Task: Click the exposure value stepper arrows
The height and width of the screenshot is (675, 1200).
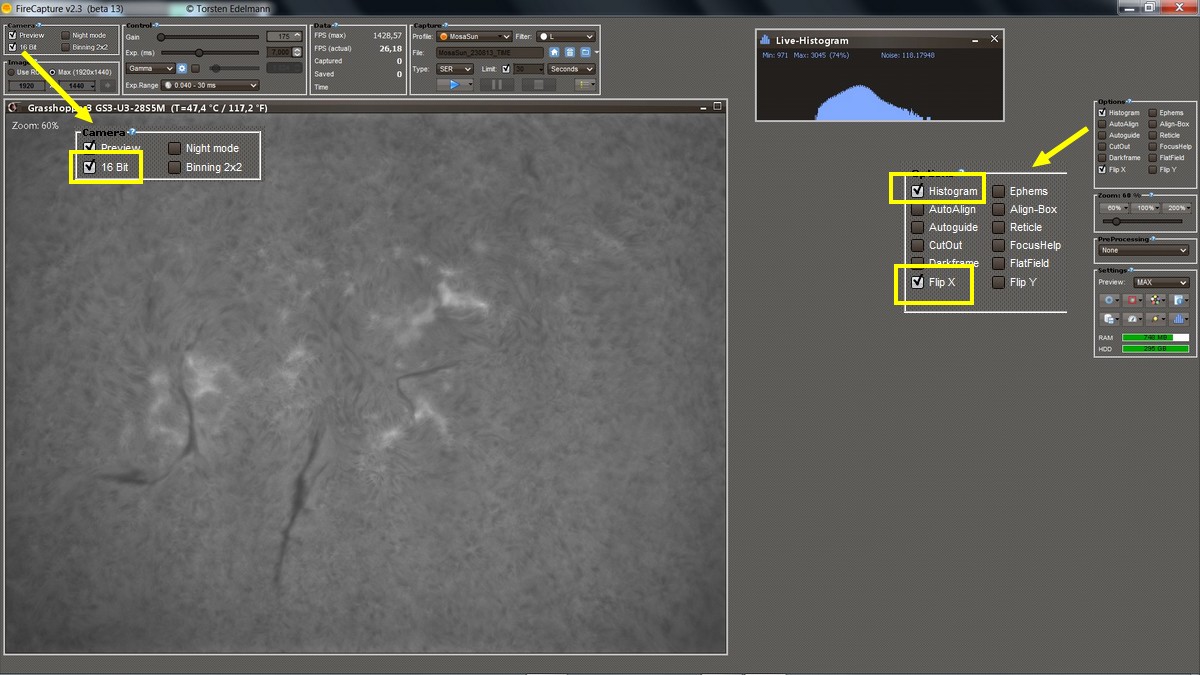Action: point(297,52)
